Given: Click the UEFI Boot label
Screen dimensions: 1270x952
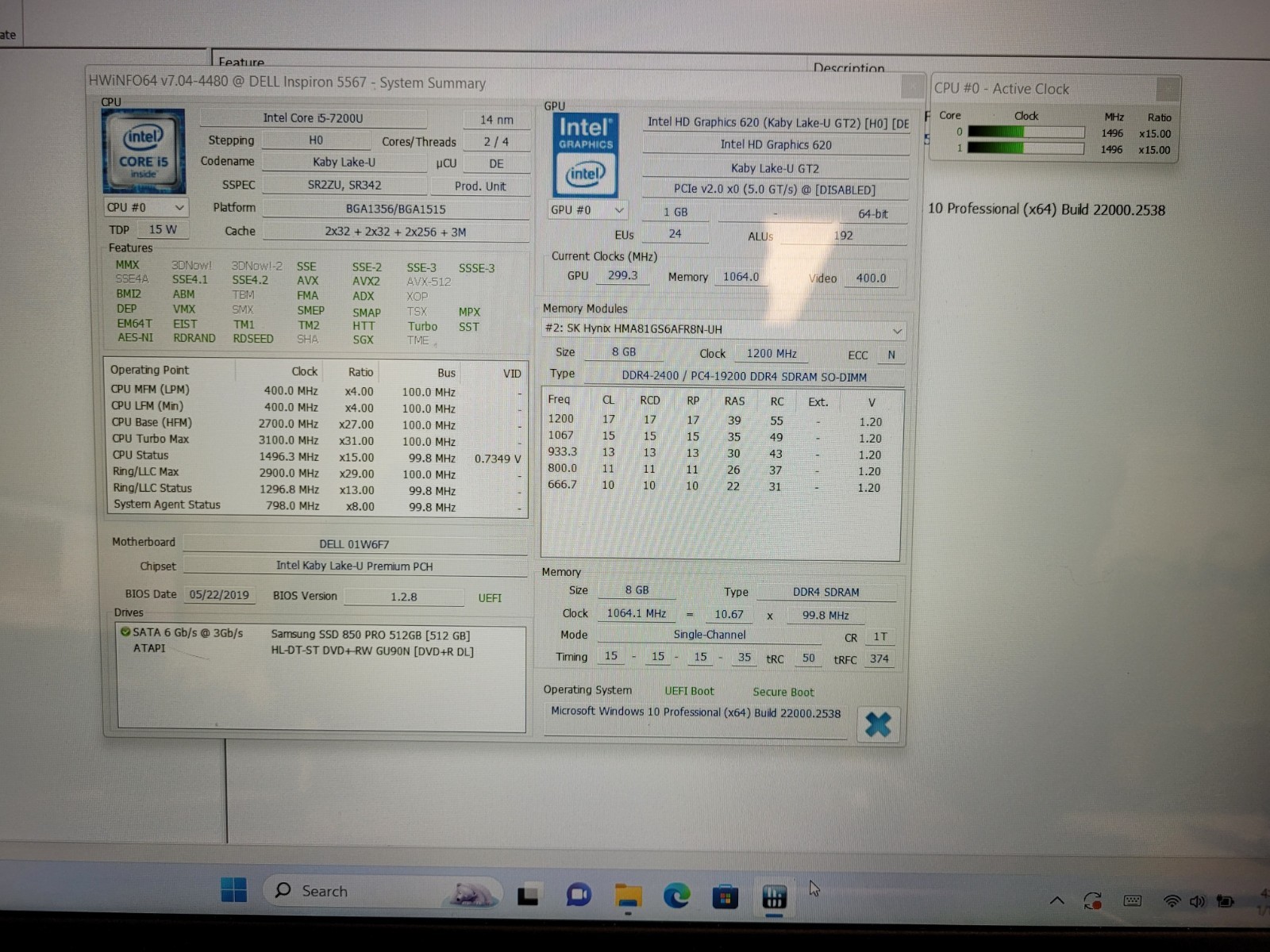Looking at the screenshot, I should pos(689,691).
